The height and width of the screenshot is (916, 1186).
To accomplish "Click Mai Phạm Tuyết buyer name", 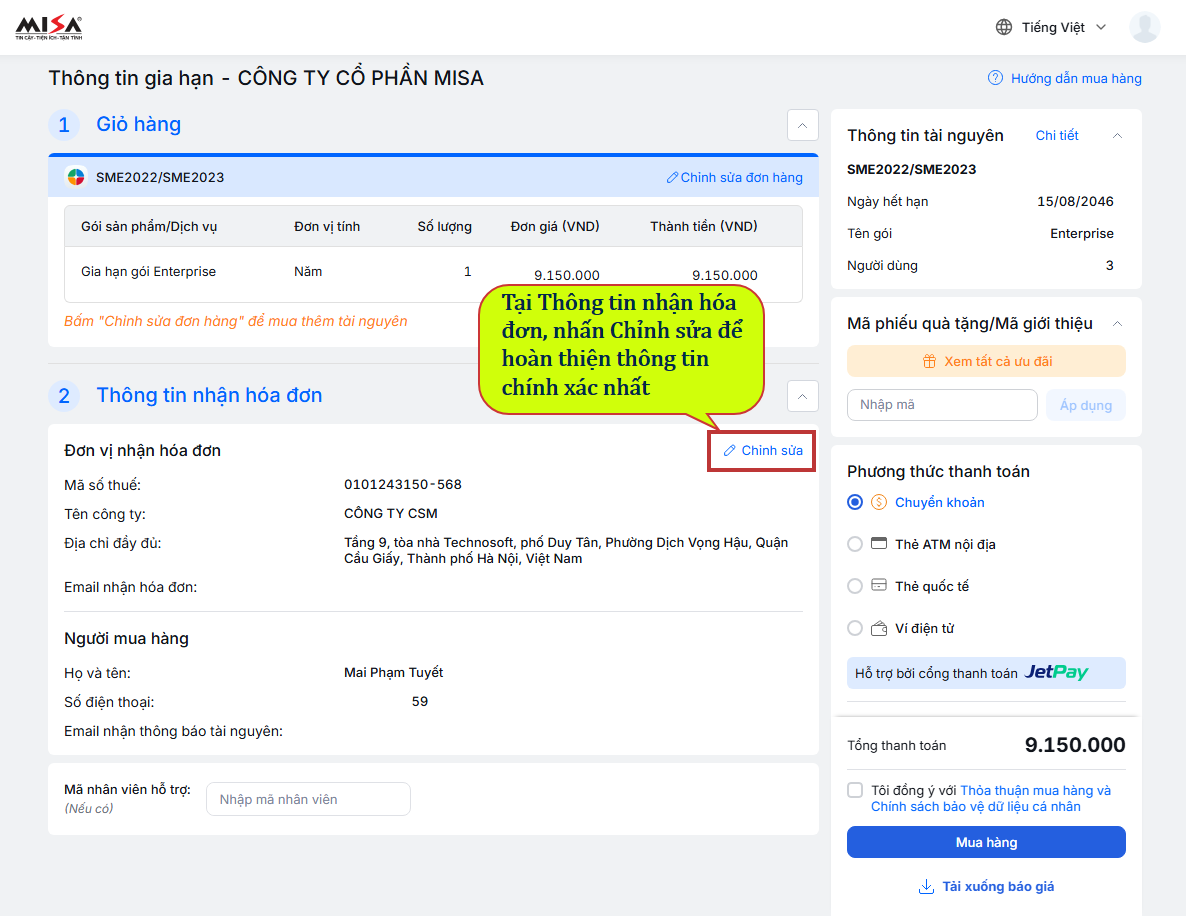I will click(393, 672).
